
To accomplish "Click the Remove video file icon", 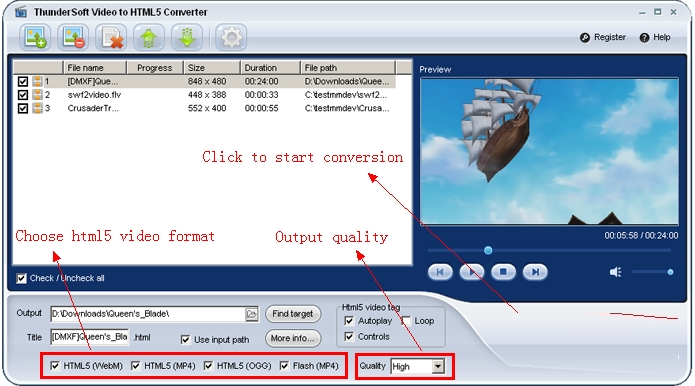I will pos(73,37).
